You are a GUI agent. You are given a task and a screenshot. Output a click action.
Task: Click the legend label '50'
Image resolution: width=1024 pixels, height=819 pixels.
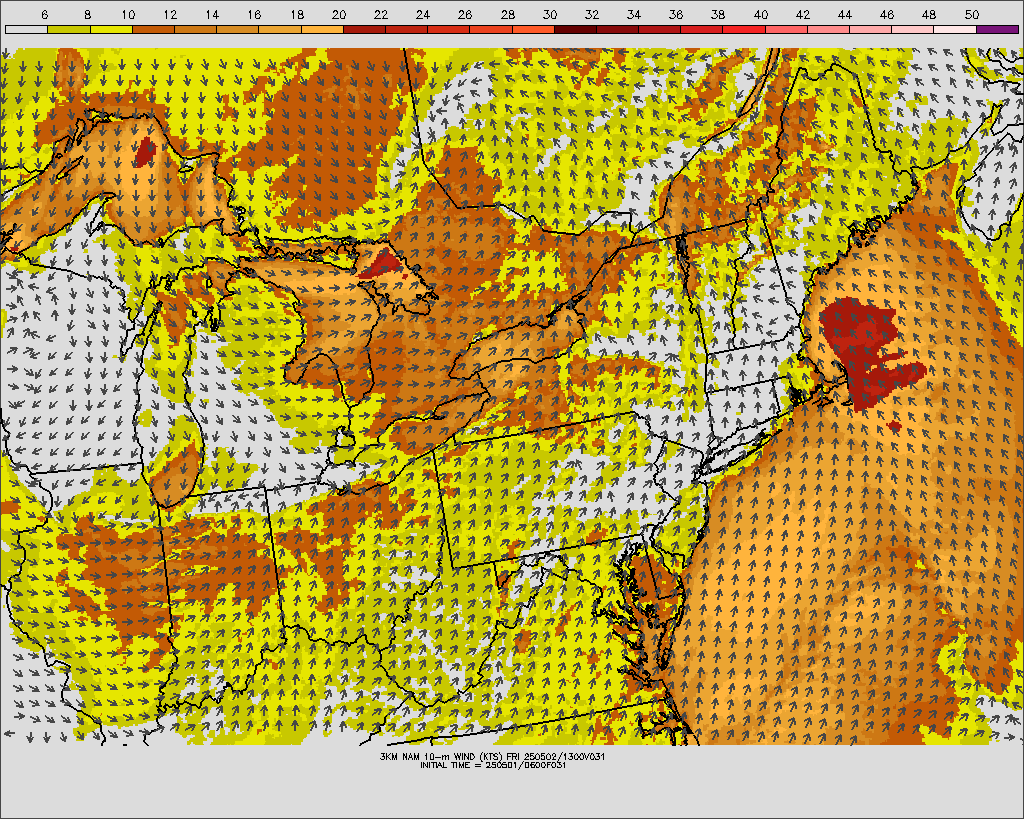972,14
